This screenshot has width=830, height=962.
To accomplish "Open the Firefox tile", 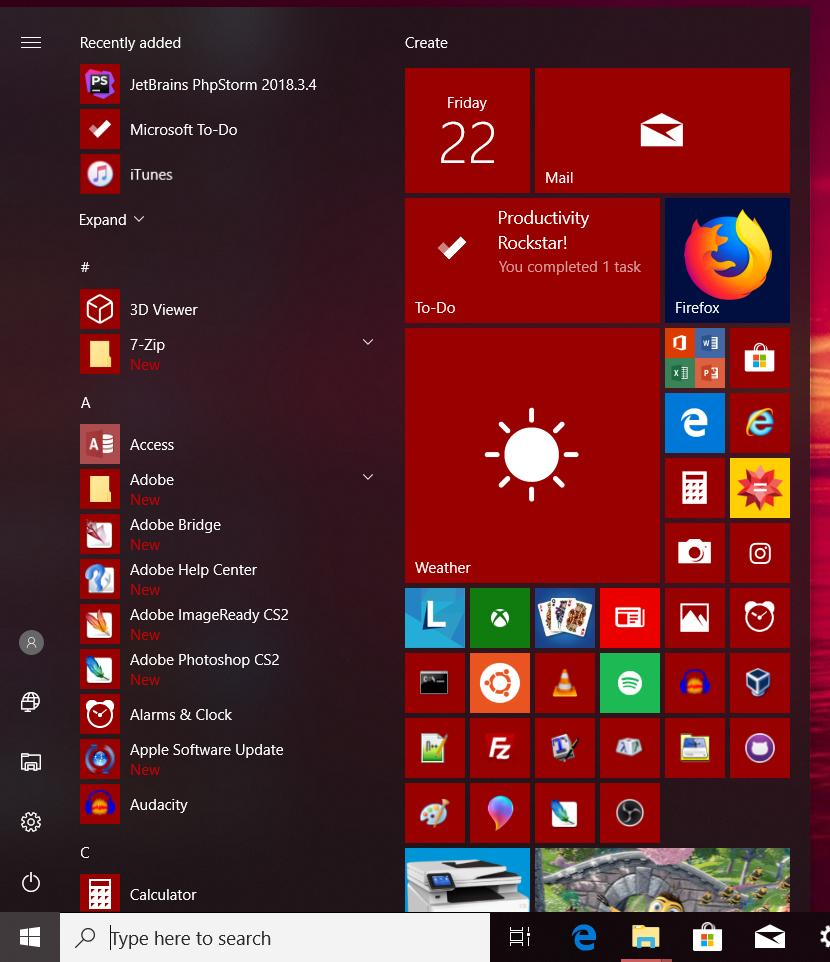I will coord(727,260).
